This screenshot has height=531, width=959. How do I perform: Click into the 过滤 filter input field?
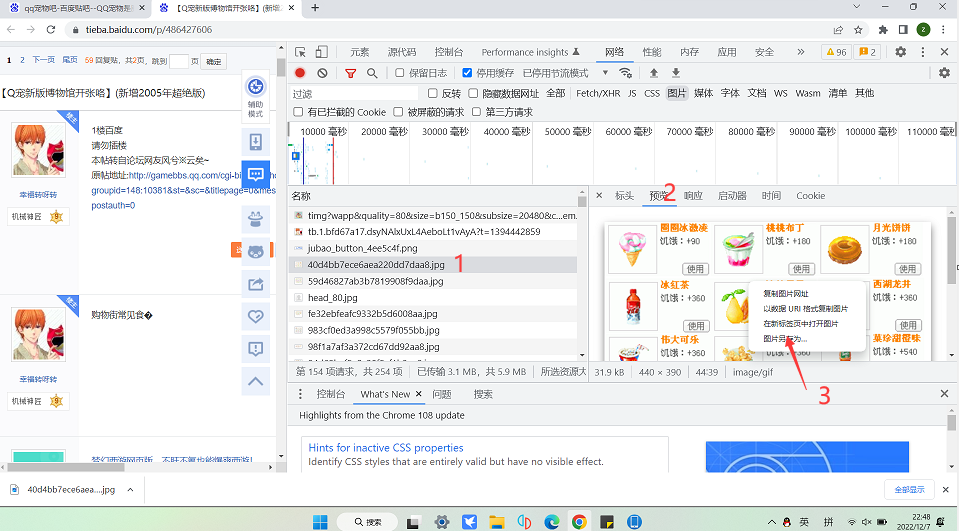354,94
